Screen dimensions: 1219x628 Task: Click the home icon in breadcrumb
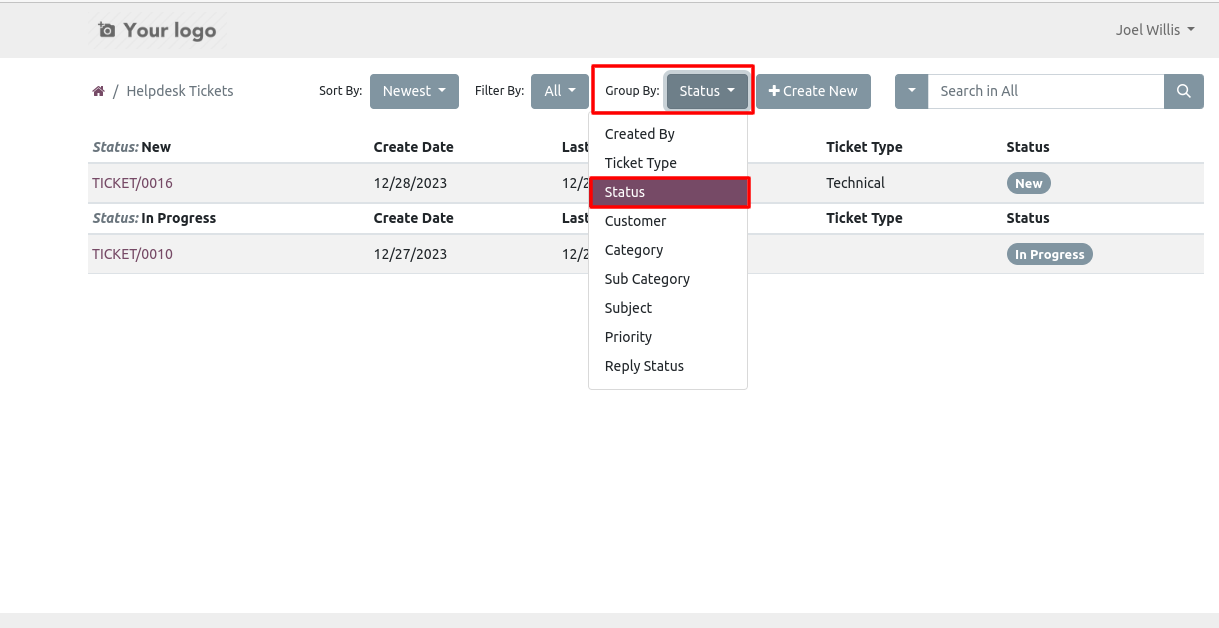tap(98, 91)
